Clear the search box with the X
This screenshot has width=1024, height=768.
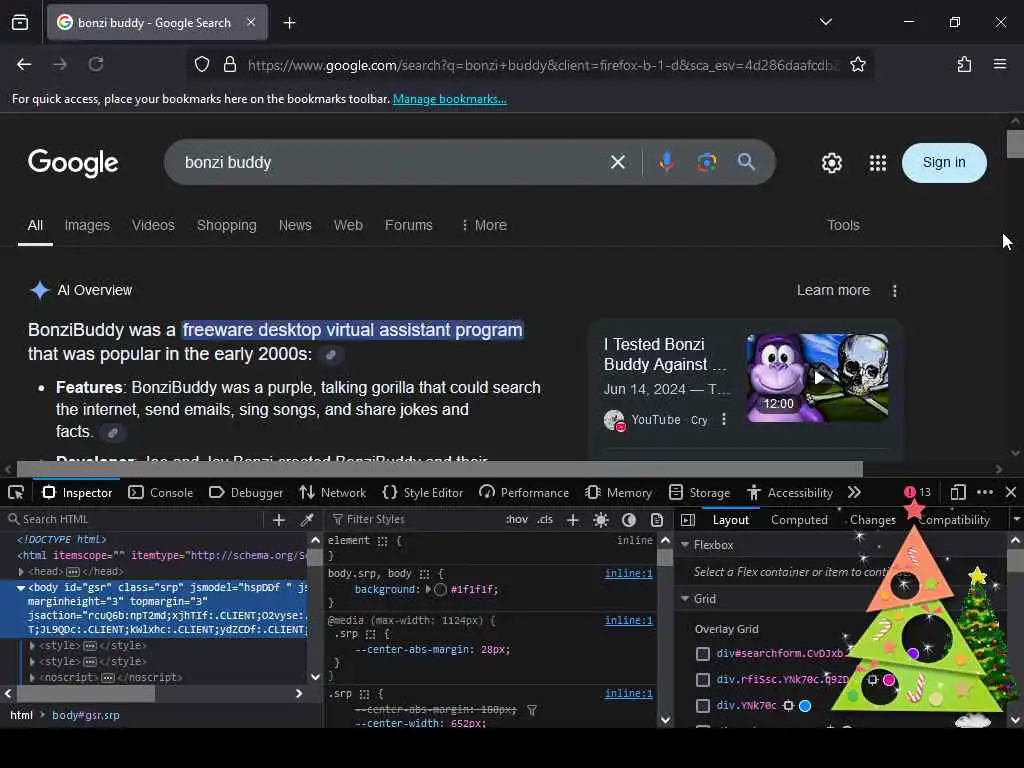click(617, 162)
